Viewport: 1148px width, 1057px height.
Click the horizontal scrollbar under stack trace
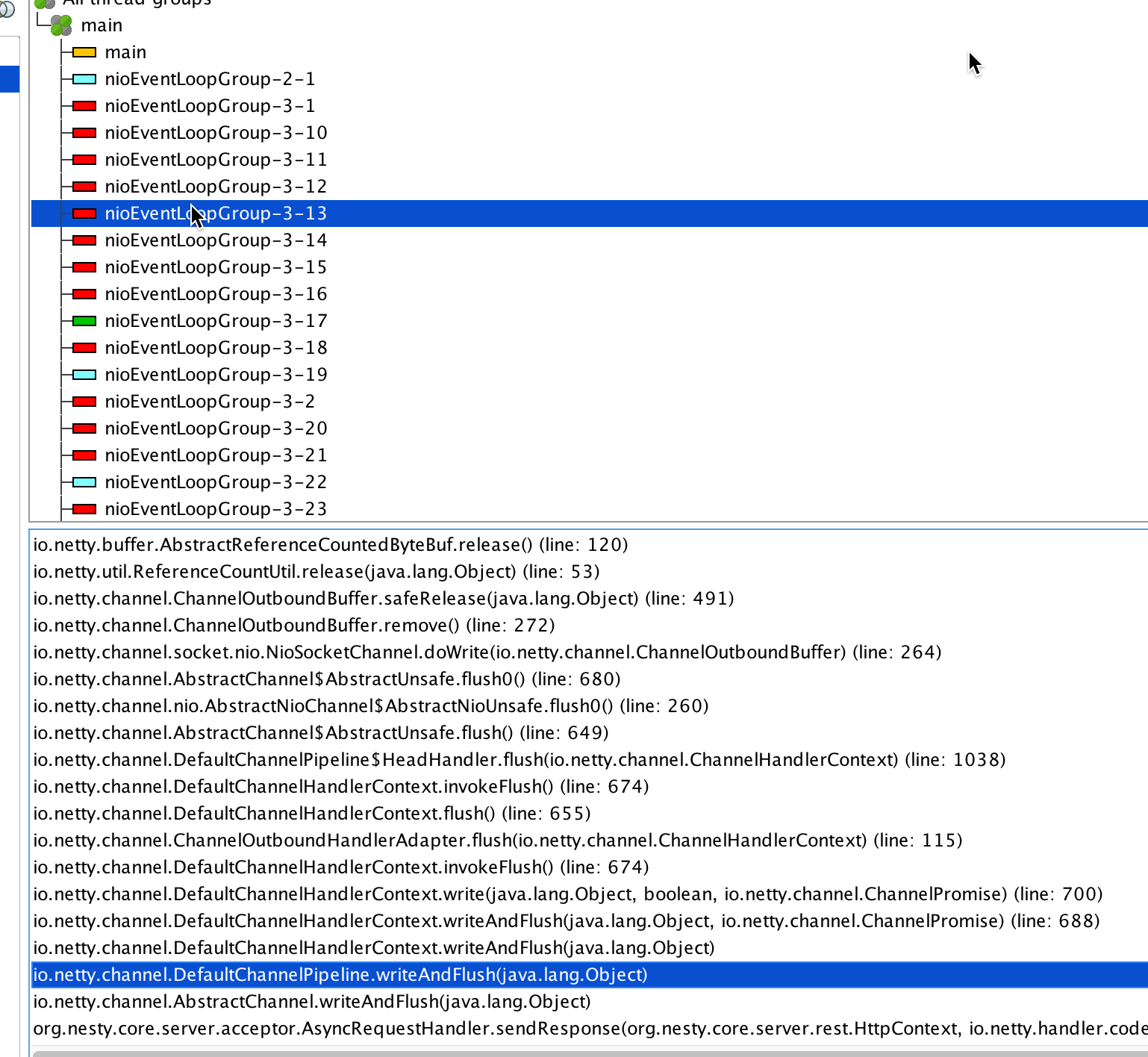pos(590,1053)
